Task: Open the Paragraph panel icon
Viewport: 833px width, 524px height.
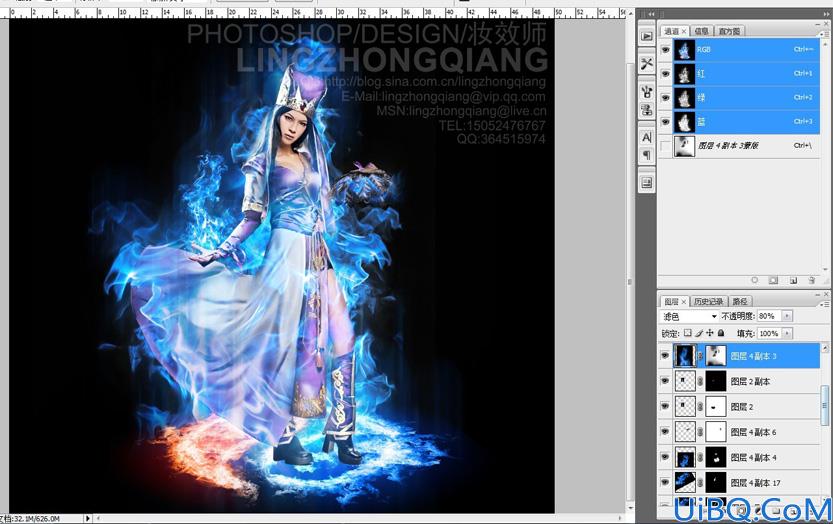Action: tap(647, 155)
